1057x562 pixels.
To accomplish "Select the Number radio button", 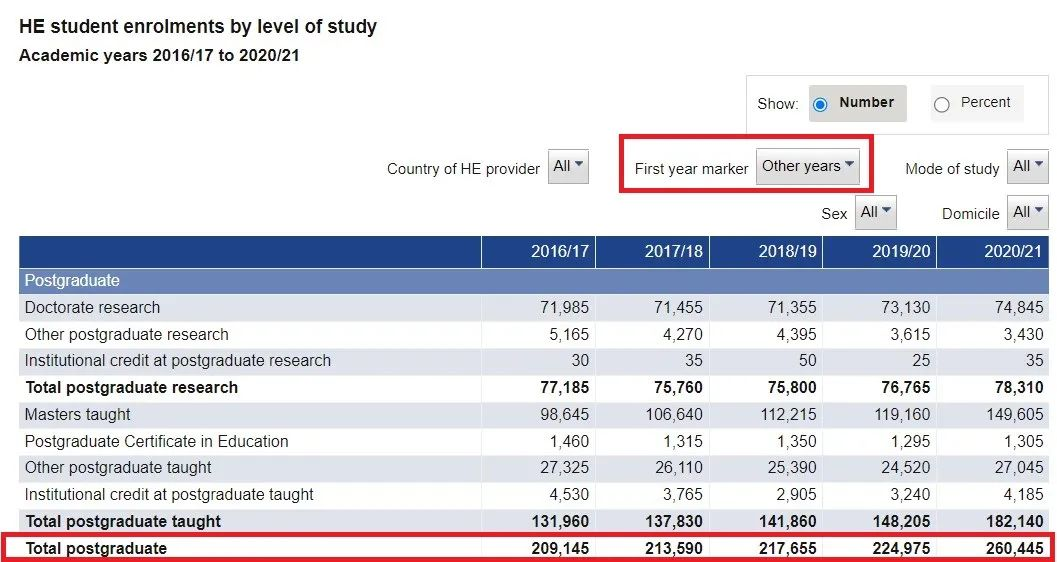I will 821,104.
